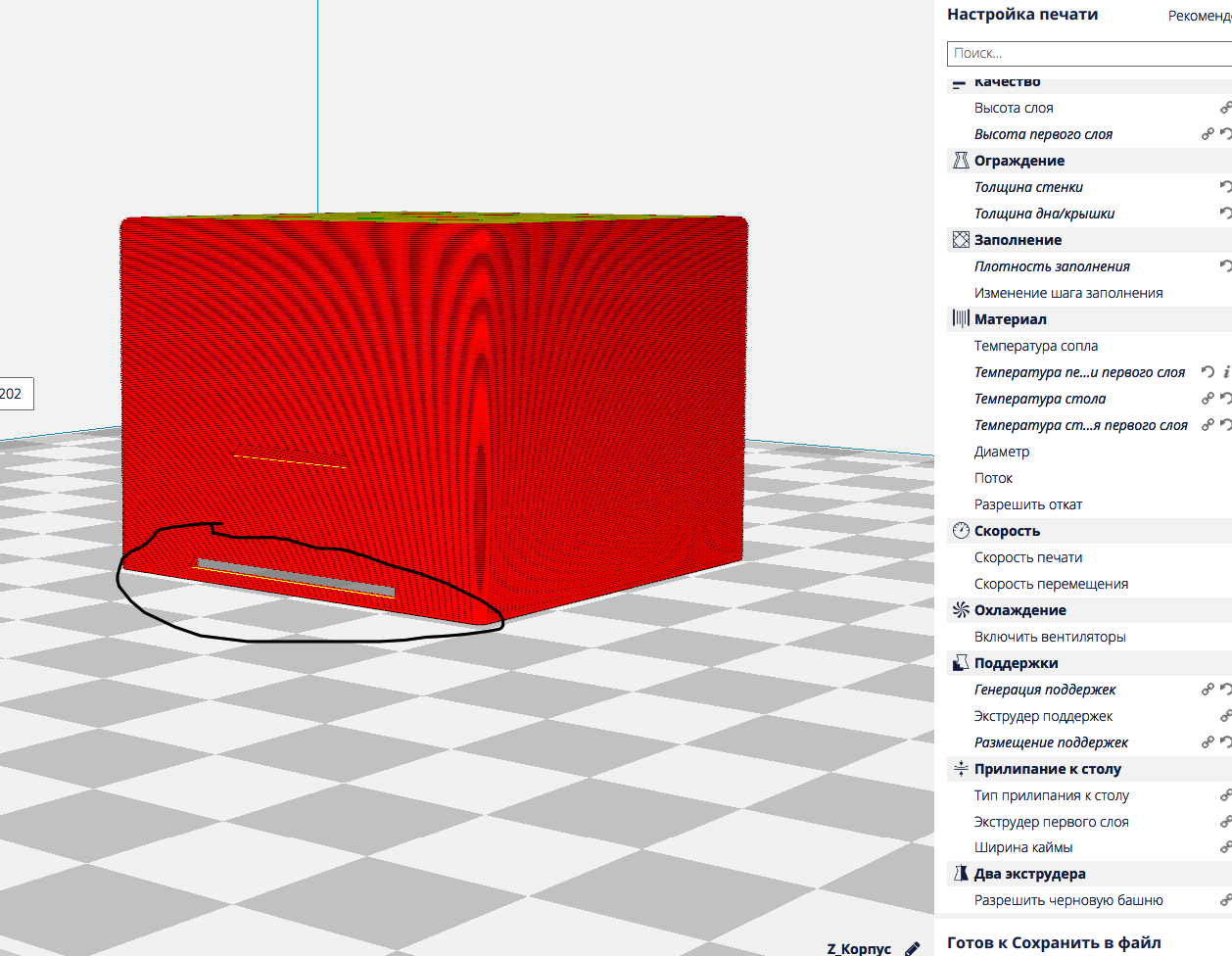Click link icon beside 'Температура стола'
Image resolution: width=1232 pixels, height=956 pixels.
point(1208,399)
